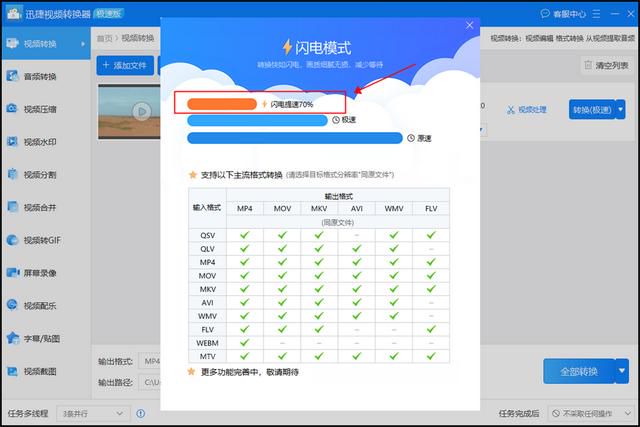Open the title bar hamburger menu
Screen dimensions: 640x427
[x=596, y=14]
